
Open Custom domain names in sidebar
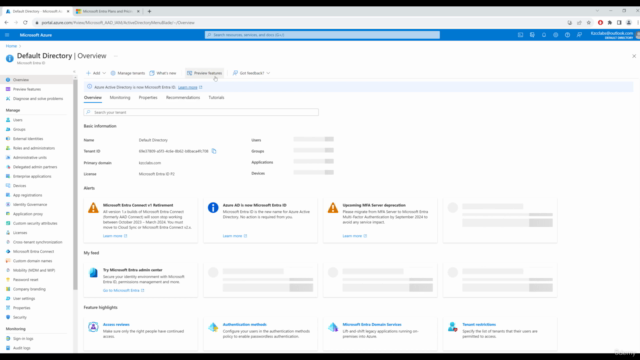click(x=32, y=261)
